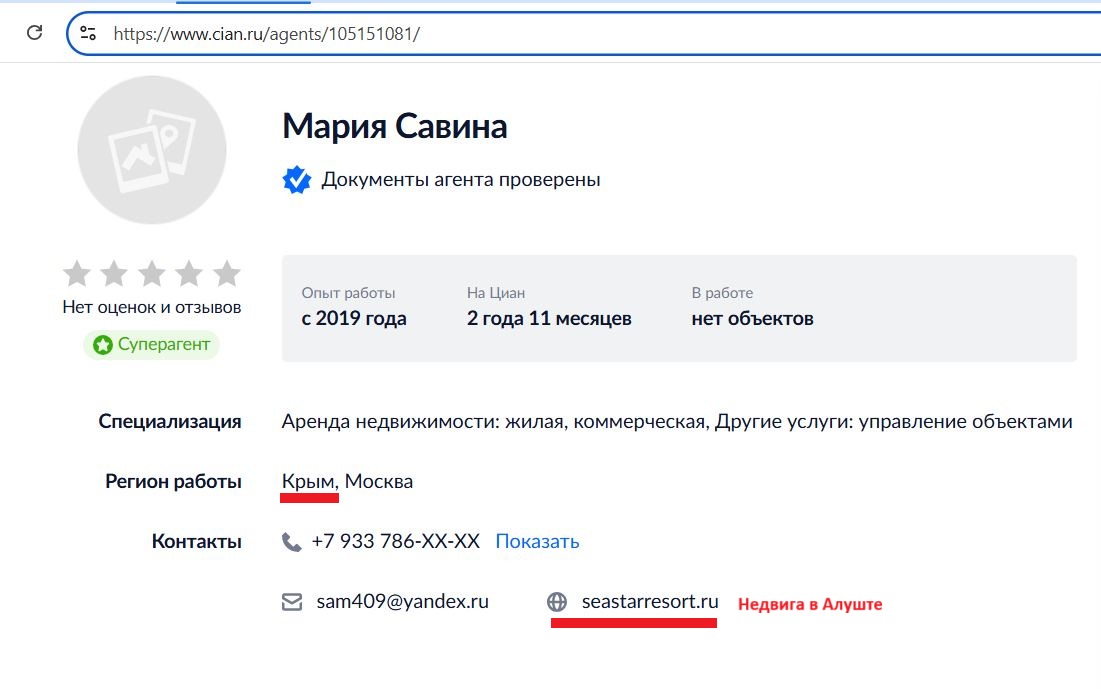Screen dimensions: 1101x689
Task: Click the masked phone number +7 933 786-XX-XX
Action: (x=396, y=542)
